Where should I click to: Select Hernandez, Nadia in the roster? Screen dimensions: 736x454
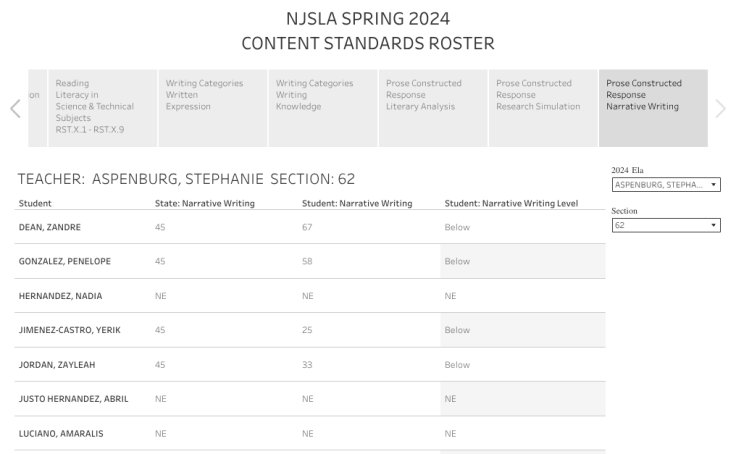[x=60, y=296]
